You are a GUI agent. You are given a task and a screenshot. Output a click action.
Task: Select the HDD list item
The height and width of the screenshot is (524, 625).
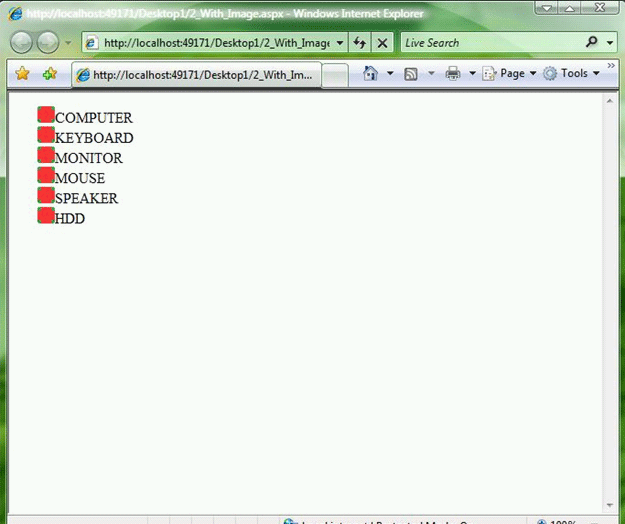click(x=70, y=219)
